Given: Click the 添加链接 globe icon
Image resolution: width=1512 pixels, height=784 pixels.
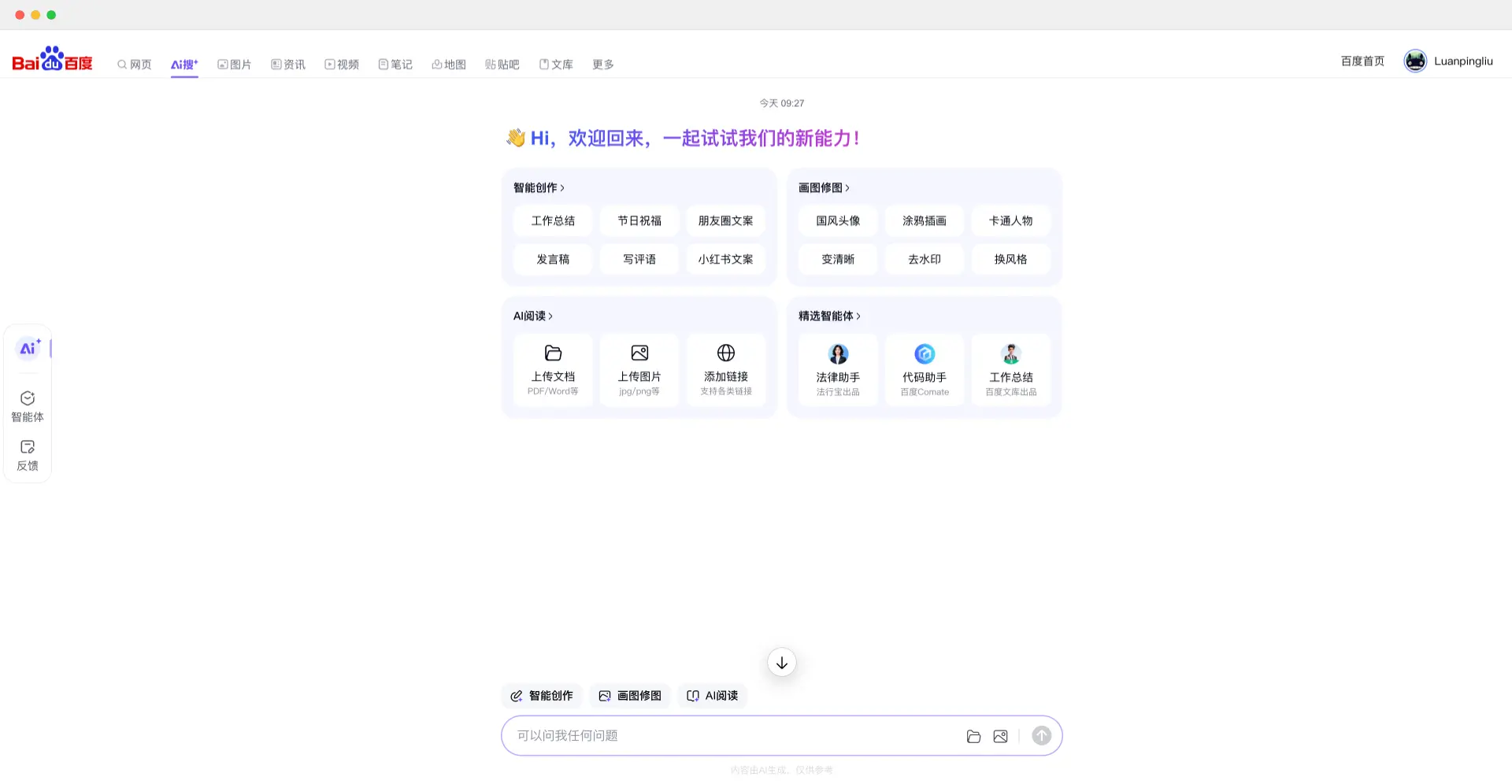Looking at the screenshot, I should coord(725,353).
